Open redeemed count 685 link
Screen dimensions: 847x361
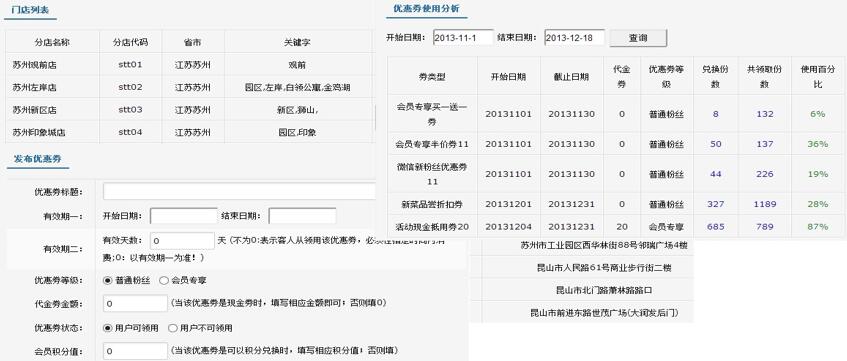pyautogui.click(x=715, y=226)
